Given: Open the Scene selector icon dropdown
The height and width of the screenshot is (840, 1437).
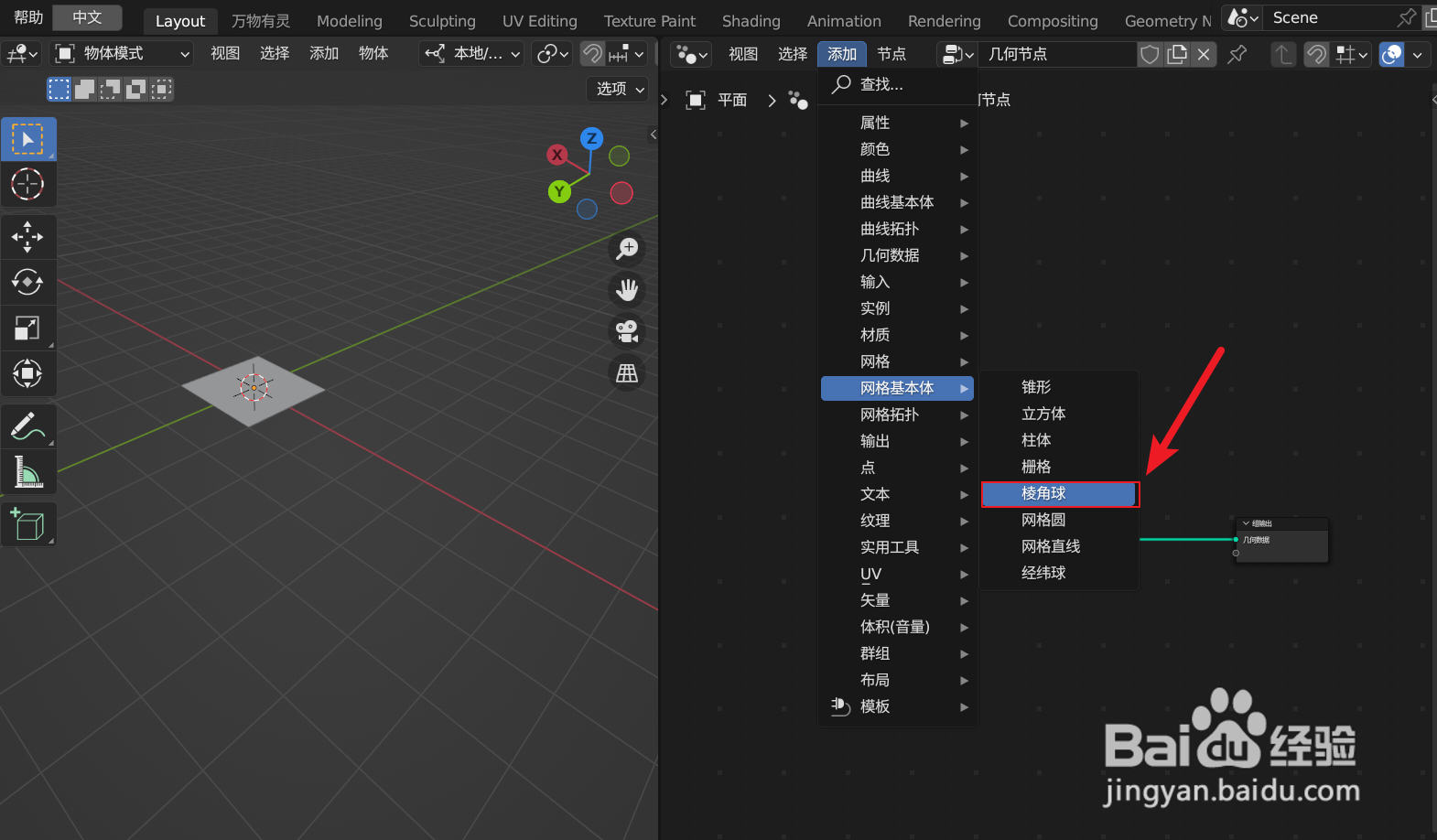Looking at the screenshot, I should [1242, 17].
